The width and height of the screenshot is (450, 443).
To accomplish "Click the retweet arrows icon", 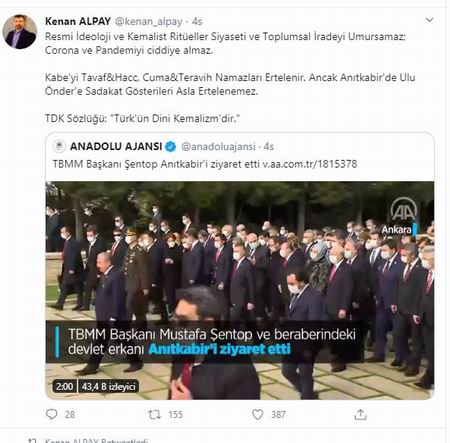I will [x=154, y=415].
